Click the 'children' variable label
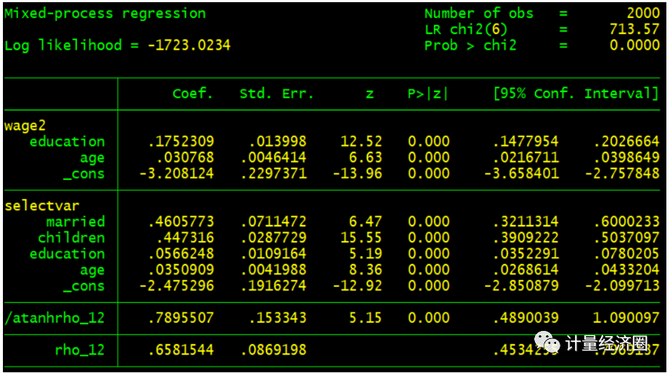Screen dimensions: 670x373 tap(71, 238)
